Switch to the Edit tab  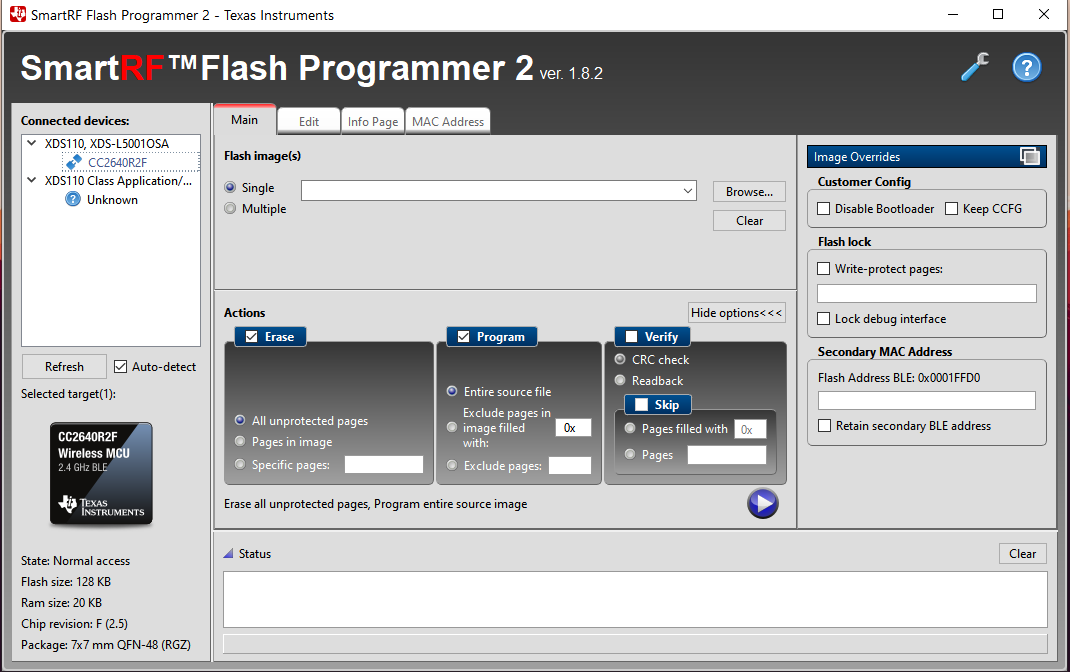308,121
